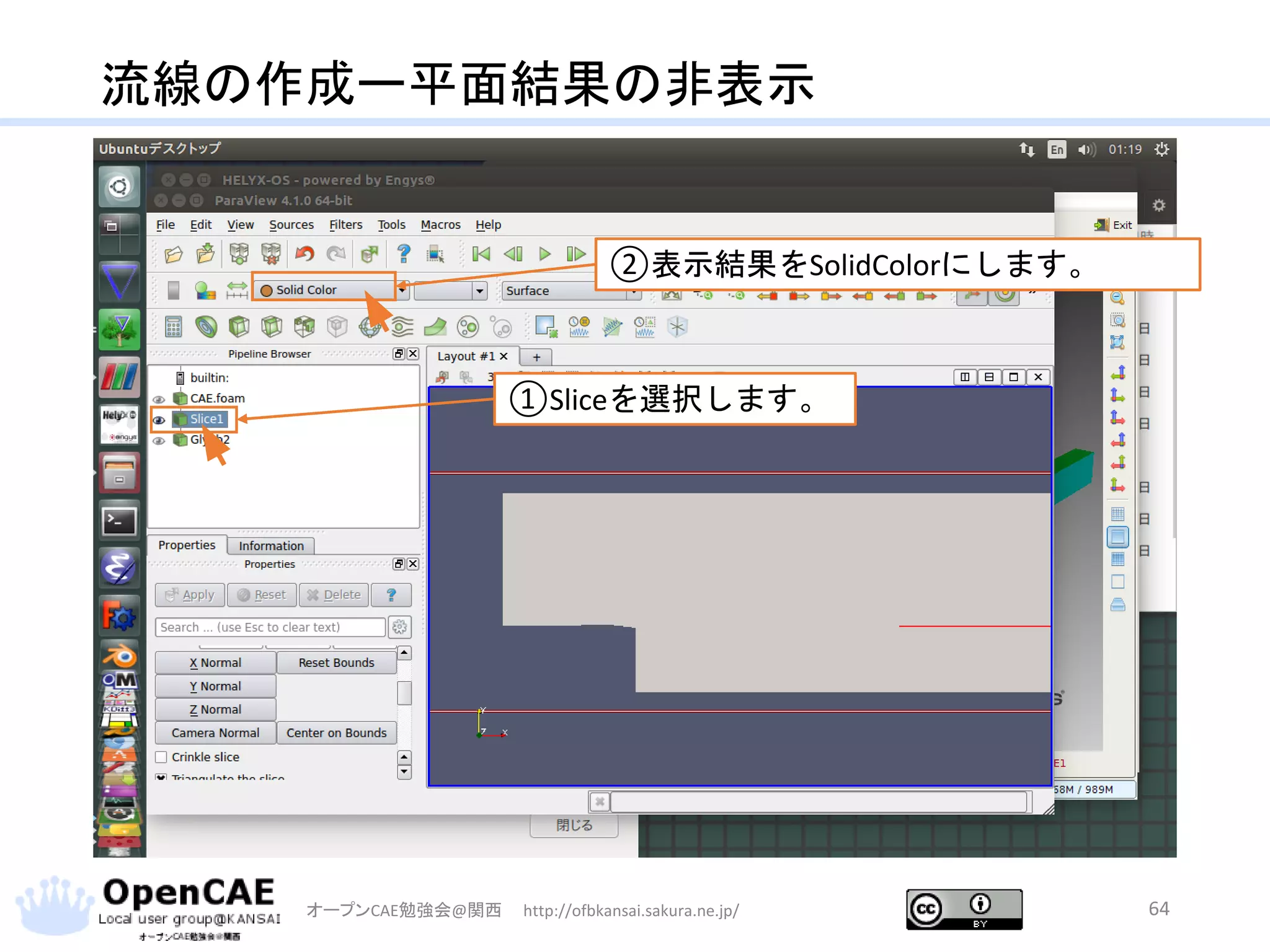Enable the Crinkle slice checkbox

[x=161, y=757]
